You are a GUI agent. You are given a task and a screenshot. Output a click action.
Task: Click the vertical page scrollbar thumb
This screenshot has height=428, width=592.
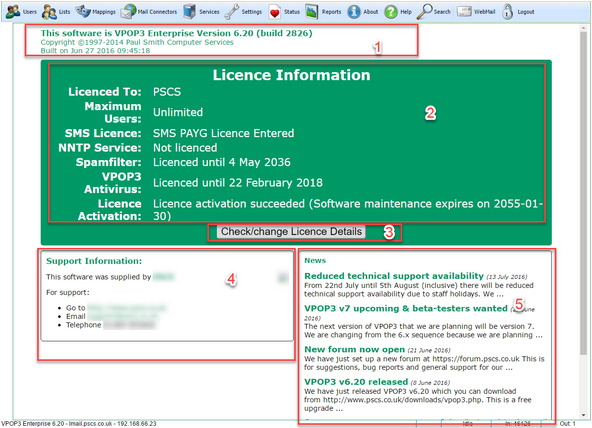click(584, 192)
